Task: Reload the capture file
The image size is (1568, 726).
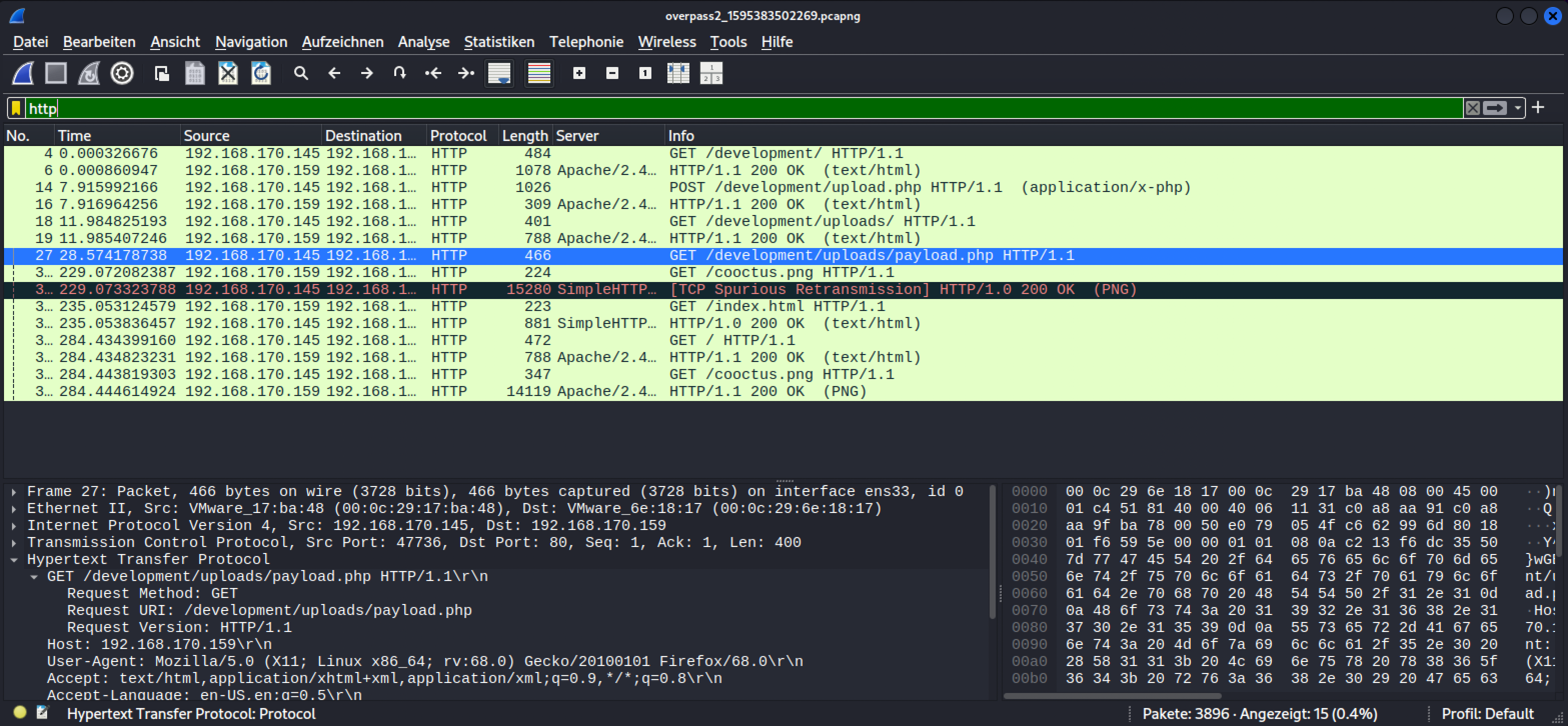Action: (x=261, y=73)
